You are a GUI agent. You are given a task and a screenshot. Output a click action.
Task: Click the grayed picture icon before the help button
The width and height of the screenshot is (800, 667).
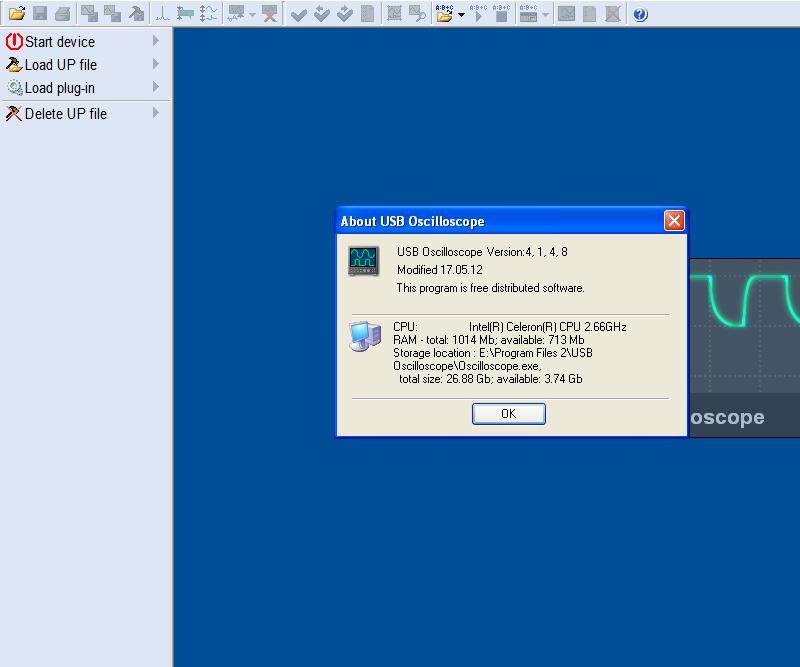coord(566,13)
